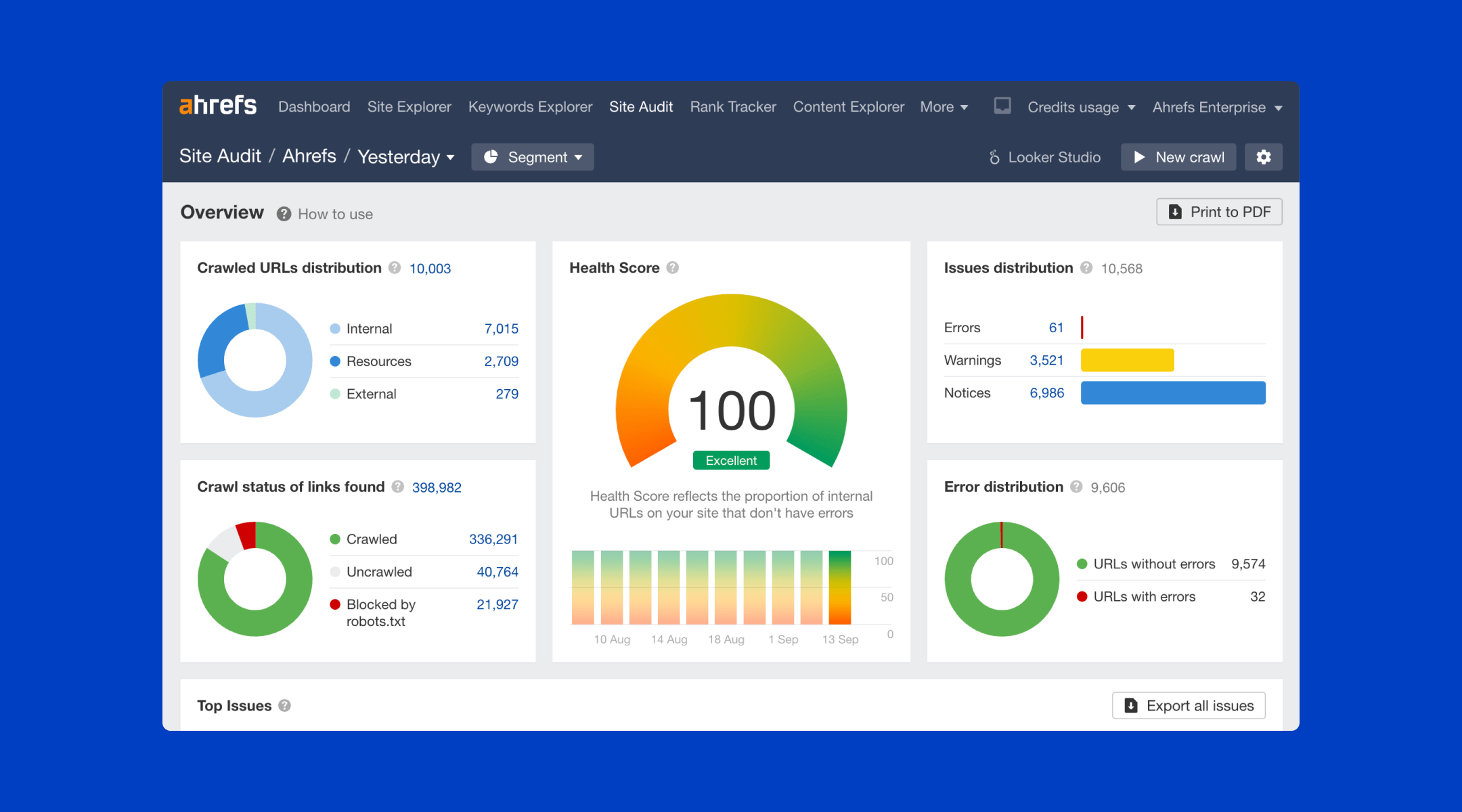Click help icon next to Crawled URLs distribution
1462x812 pixels.
pyautogui.click(x=395, y=268)
